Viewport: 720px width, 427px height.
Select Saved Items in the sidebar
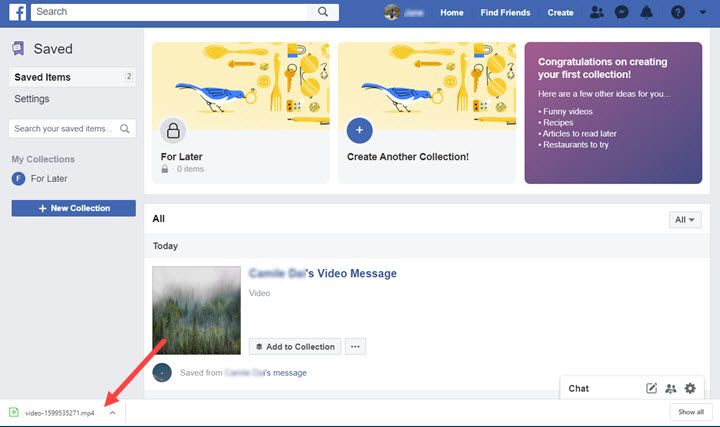72,77
